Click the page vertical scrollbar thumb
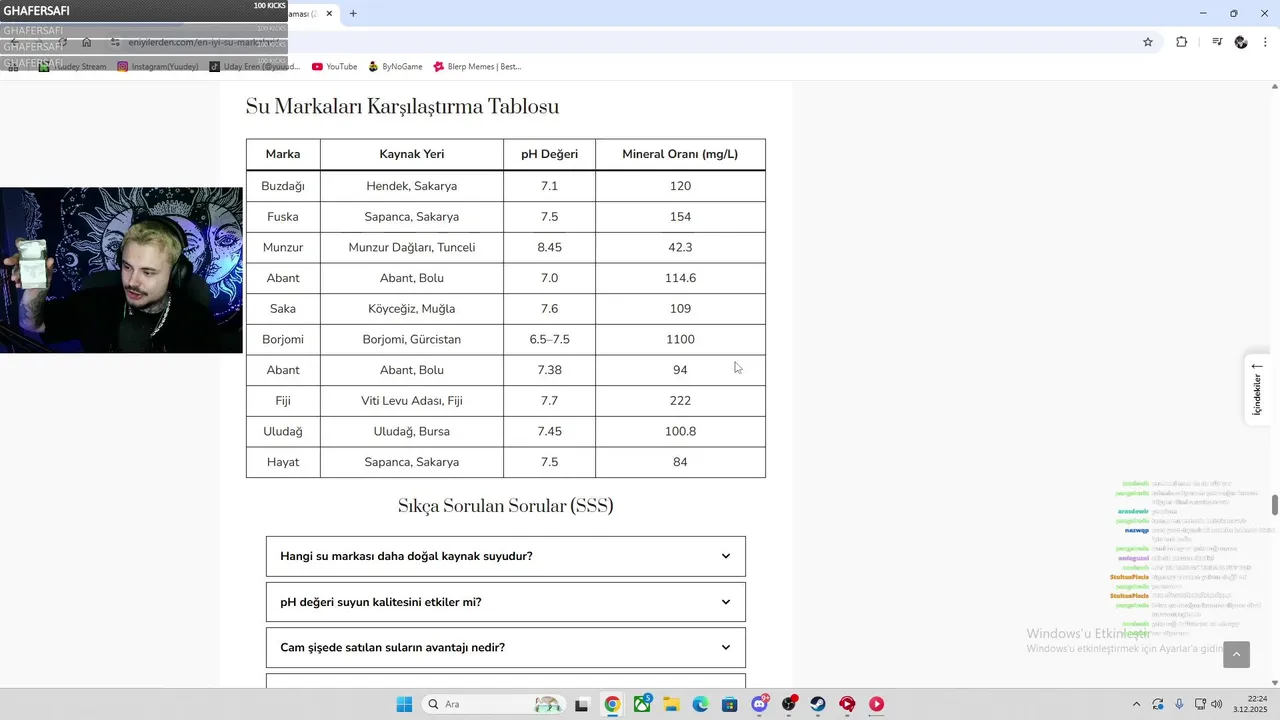 pyautogui.click(x=1275, y=505)
